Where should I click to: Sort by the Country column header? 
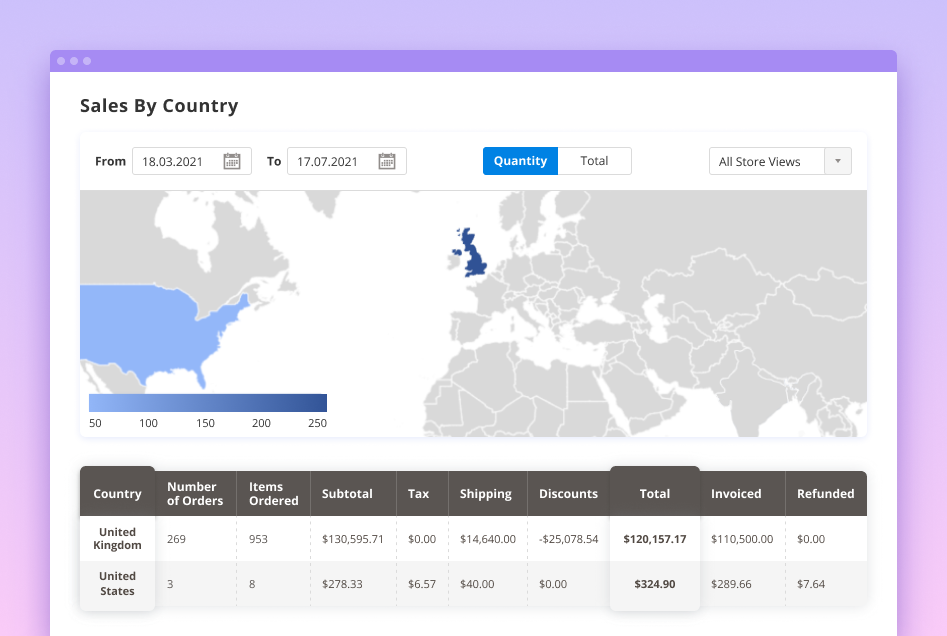coord(117,494)
